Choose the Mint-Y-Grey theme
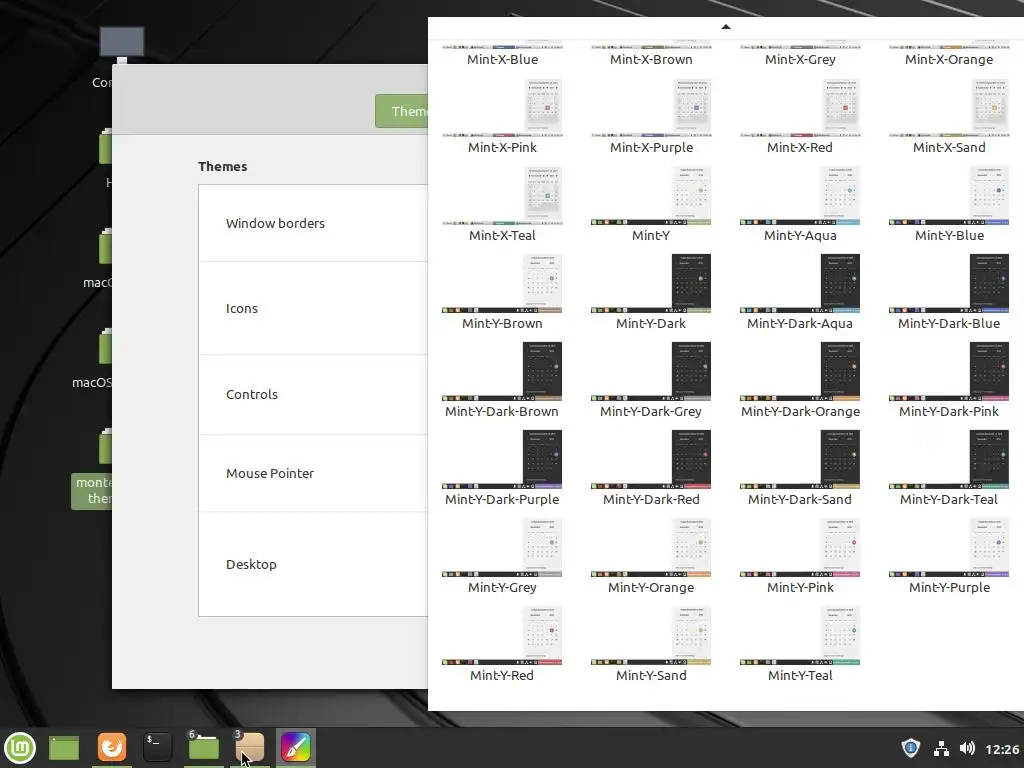 502,557
